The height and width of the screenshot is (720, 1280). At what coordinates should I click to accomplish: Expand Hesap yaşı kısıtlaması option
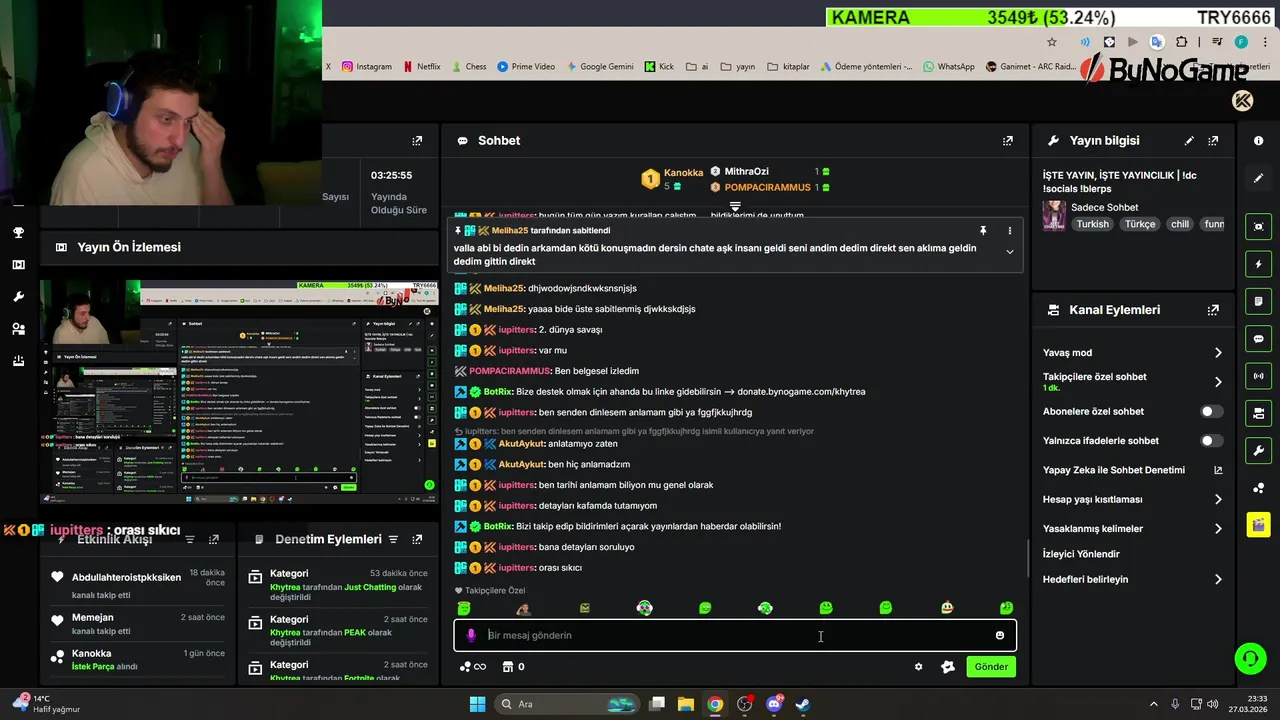(1218, 500)
